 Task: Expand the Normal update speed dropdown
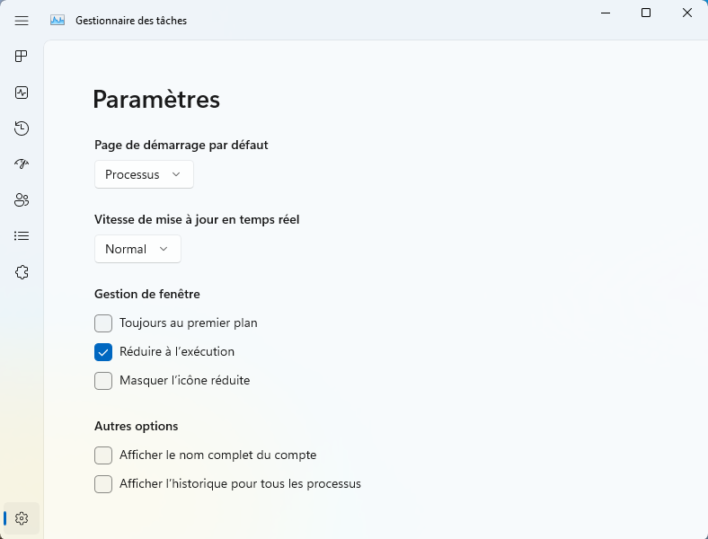click(x=138, y=249)
